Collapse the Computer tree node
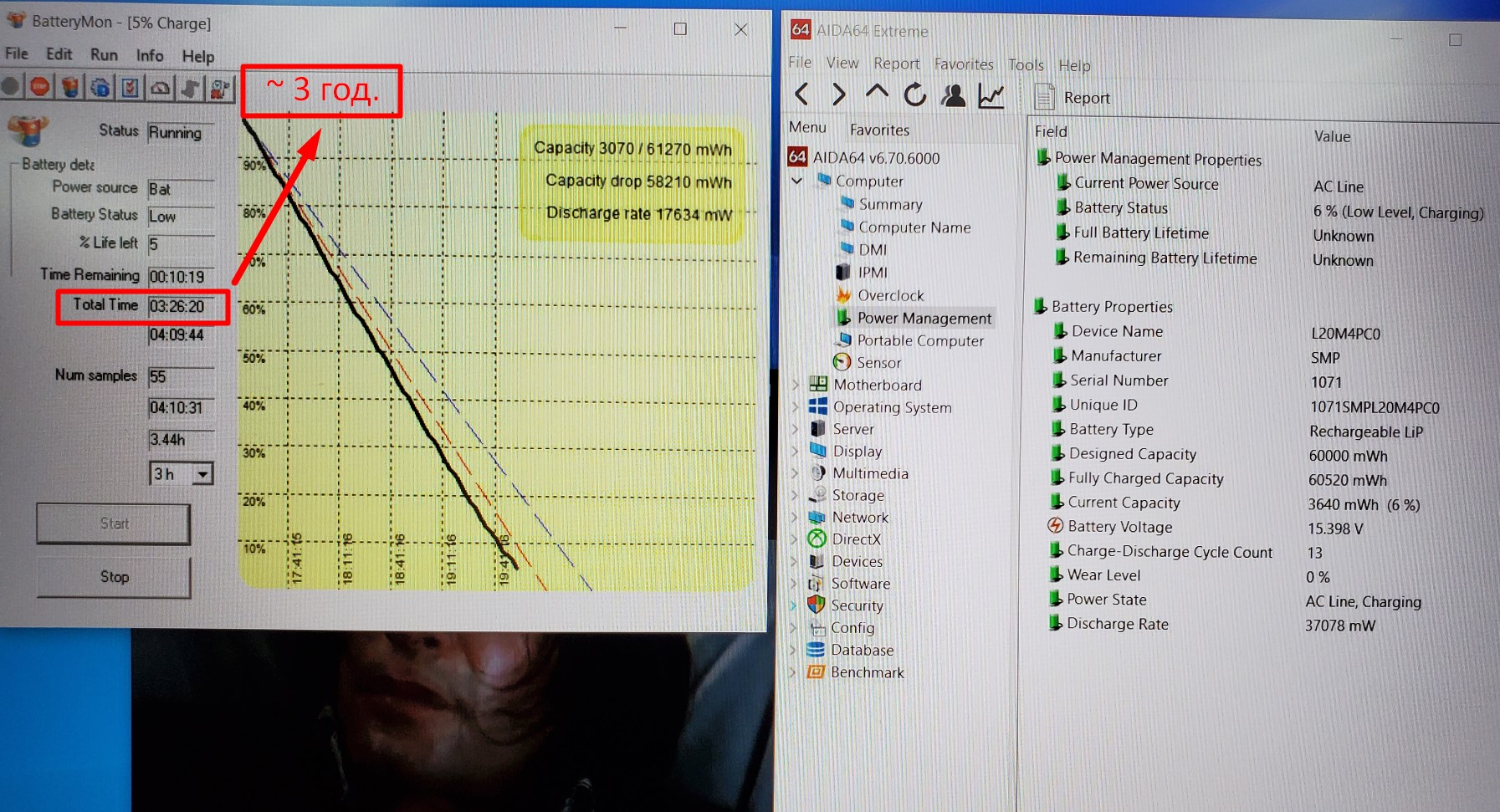Viewport: 1500px width, 812px height. 796,181
